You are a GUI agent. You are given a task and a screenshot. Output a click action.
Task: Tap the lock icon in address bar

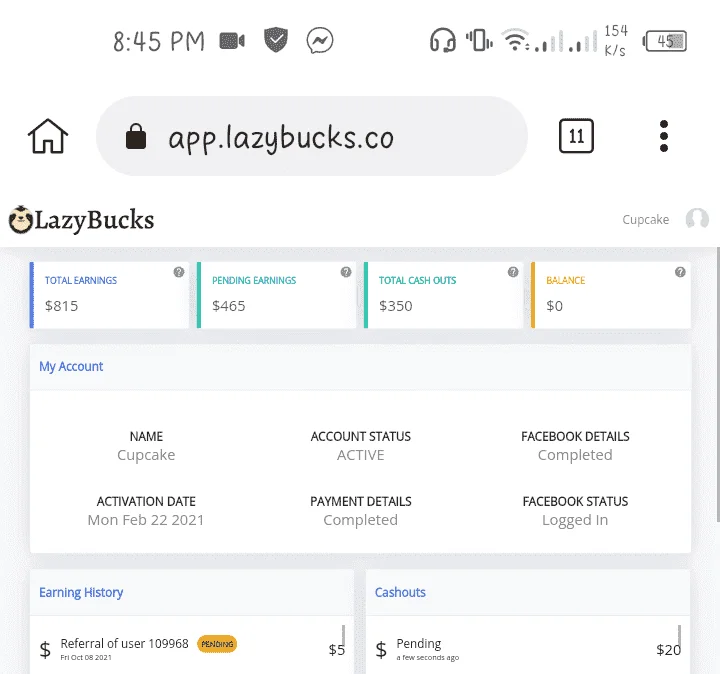(136, 136)
